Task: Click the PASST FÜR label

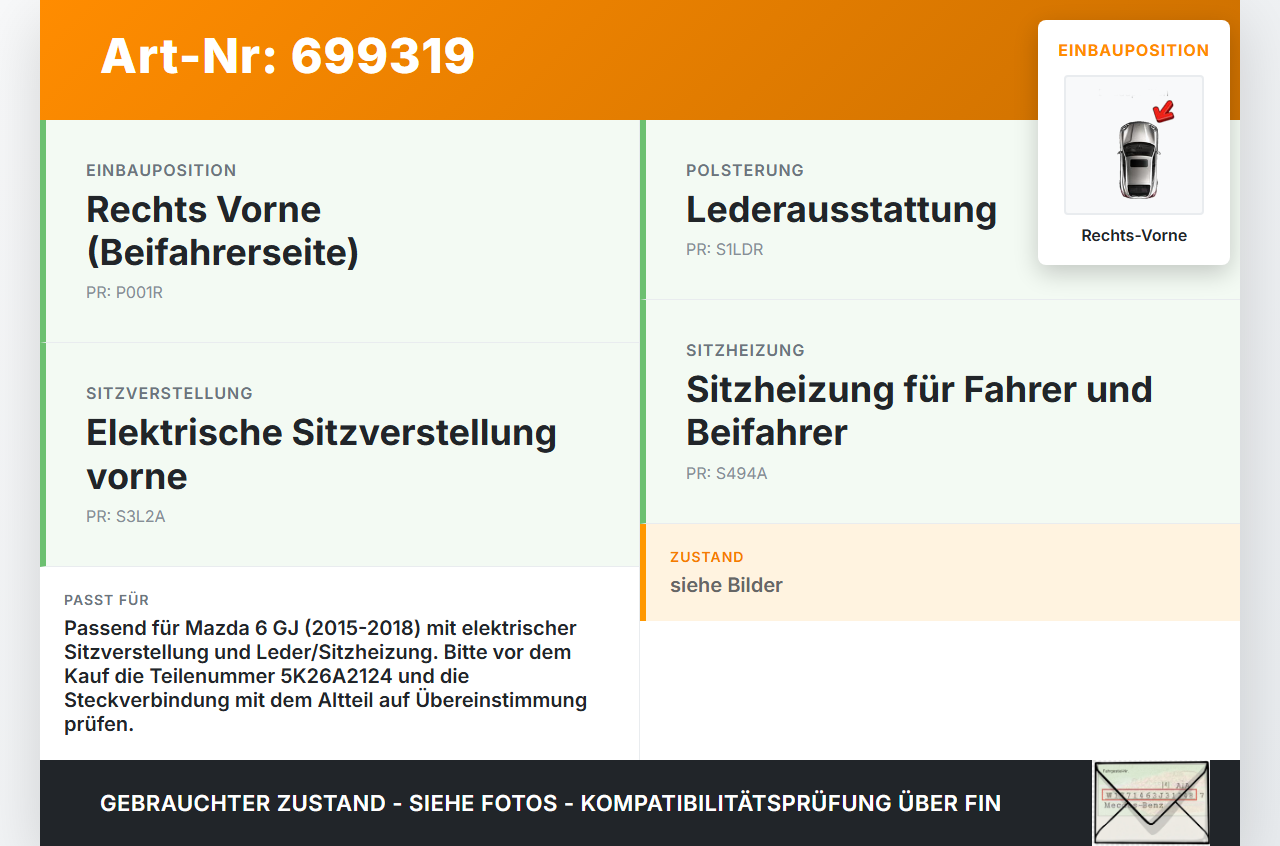Action: (106, 600)
